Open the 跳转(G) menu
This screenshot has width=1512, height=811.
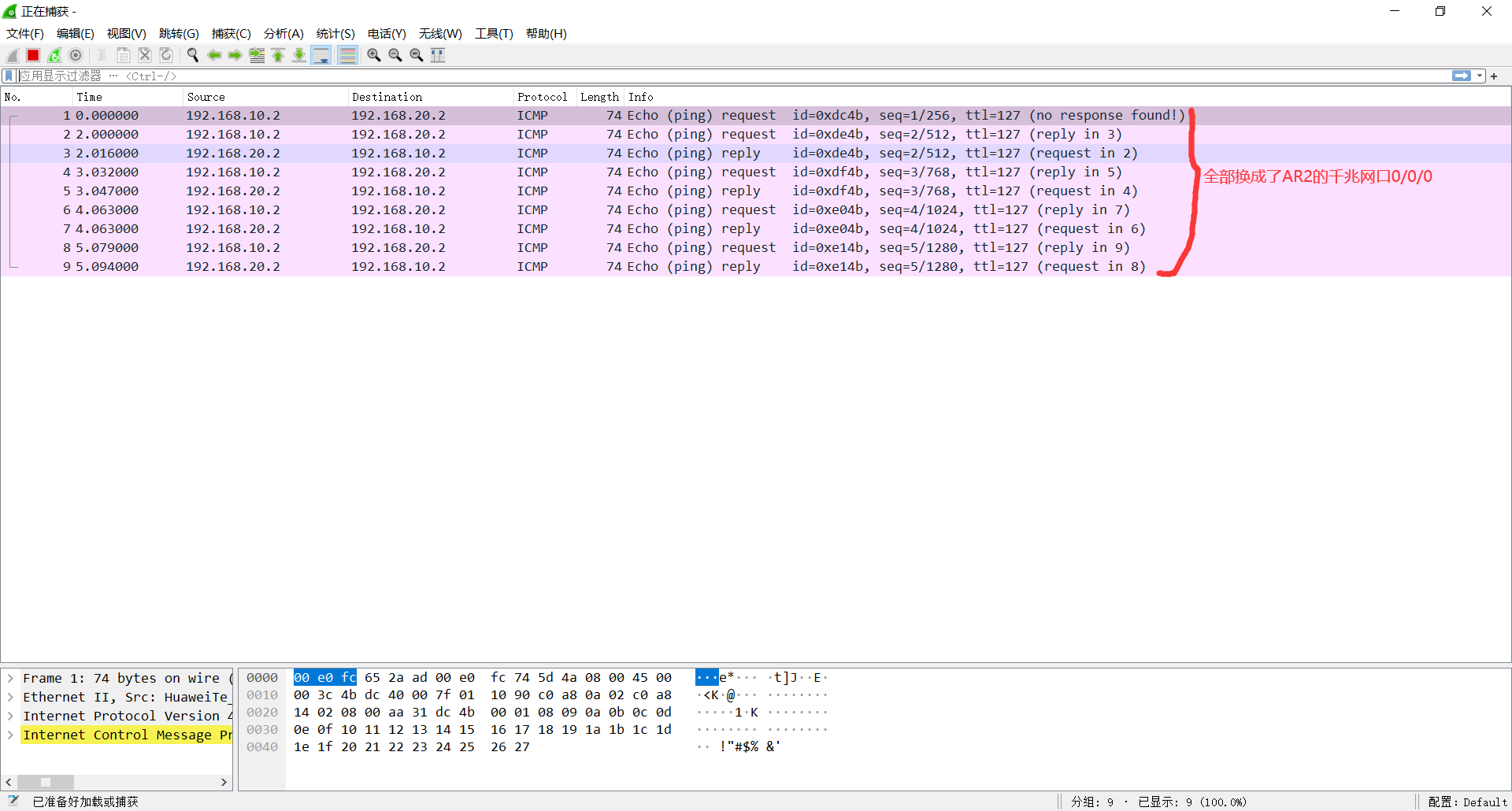[179, 33]
